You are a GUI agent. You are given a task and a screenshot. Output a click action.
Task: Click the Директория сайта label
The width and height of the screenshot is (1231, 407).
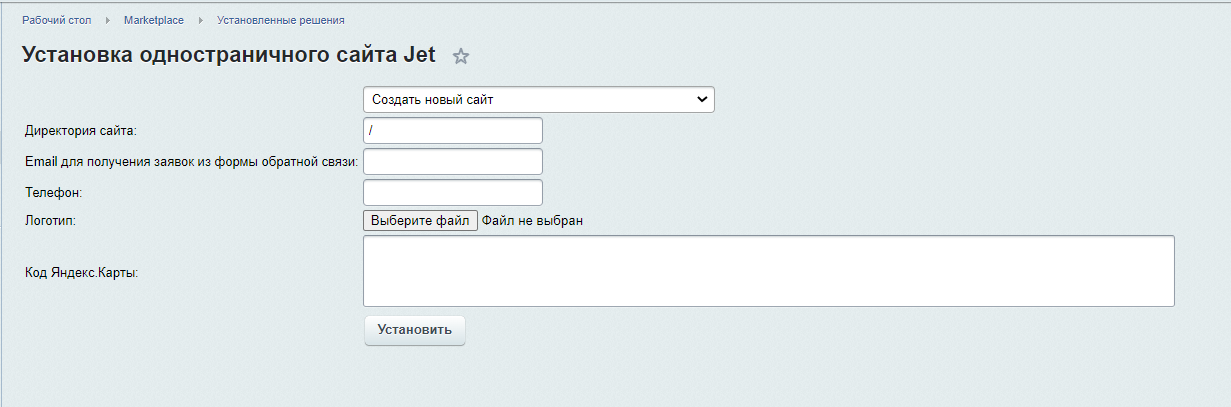pyautogui.click(x=80, y=131)
